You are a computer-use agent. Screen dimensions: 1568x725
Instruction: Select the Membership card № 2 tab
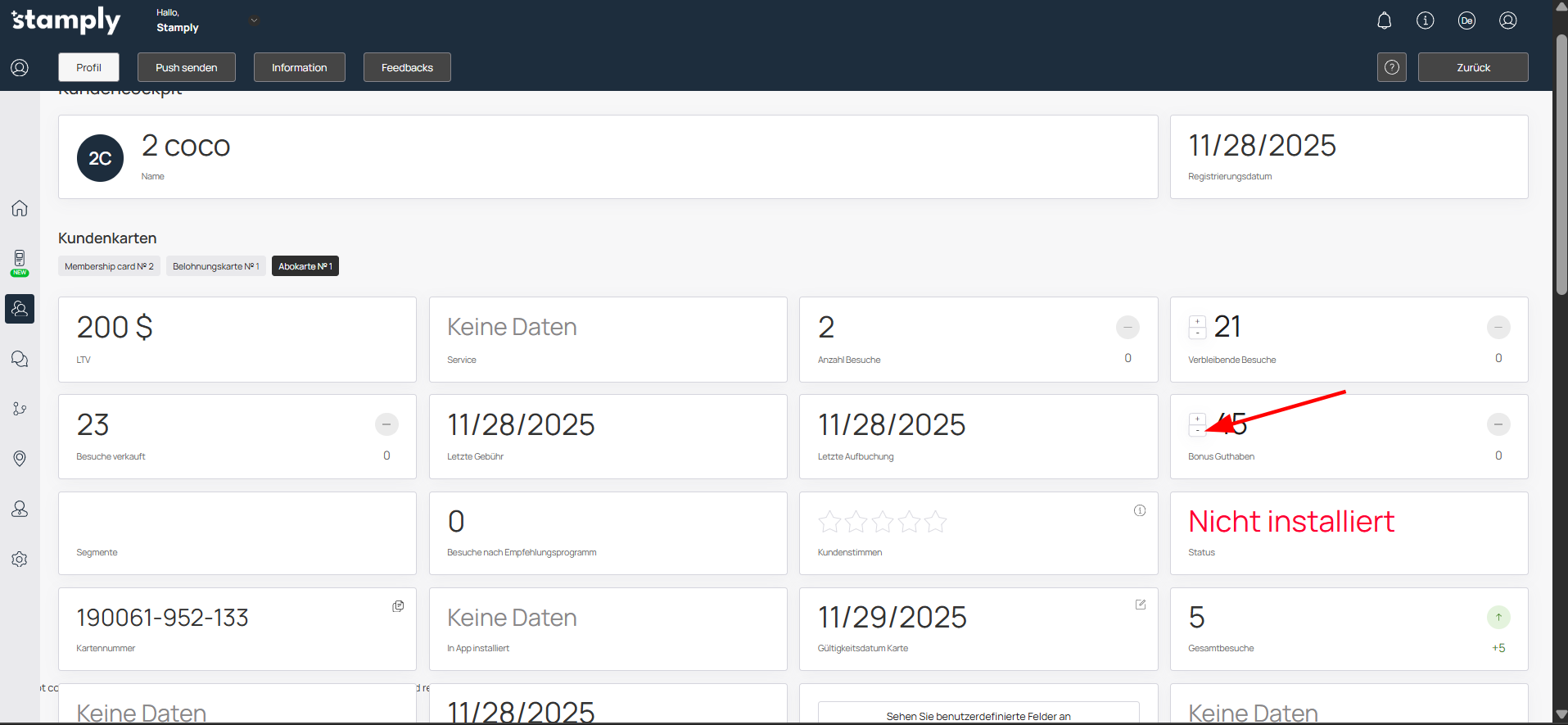click(109, 266)
